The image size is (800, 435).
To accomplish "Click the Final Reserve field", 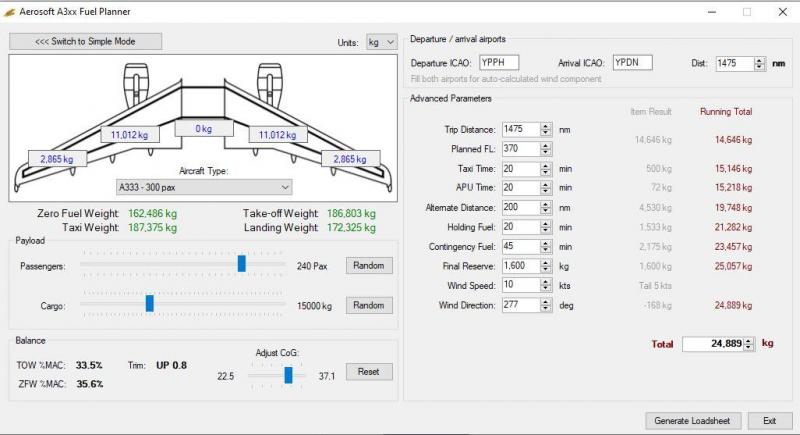I will [521, 266].
